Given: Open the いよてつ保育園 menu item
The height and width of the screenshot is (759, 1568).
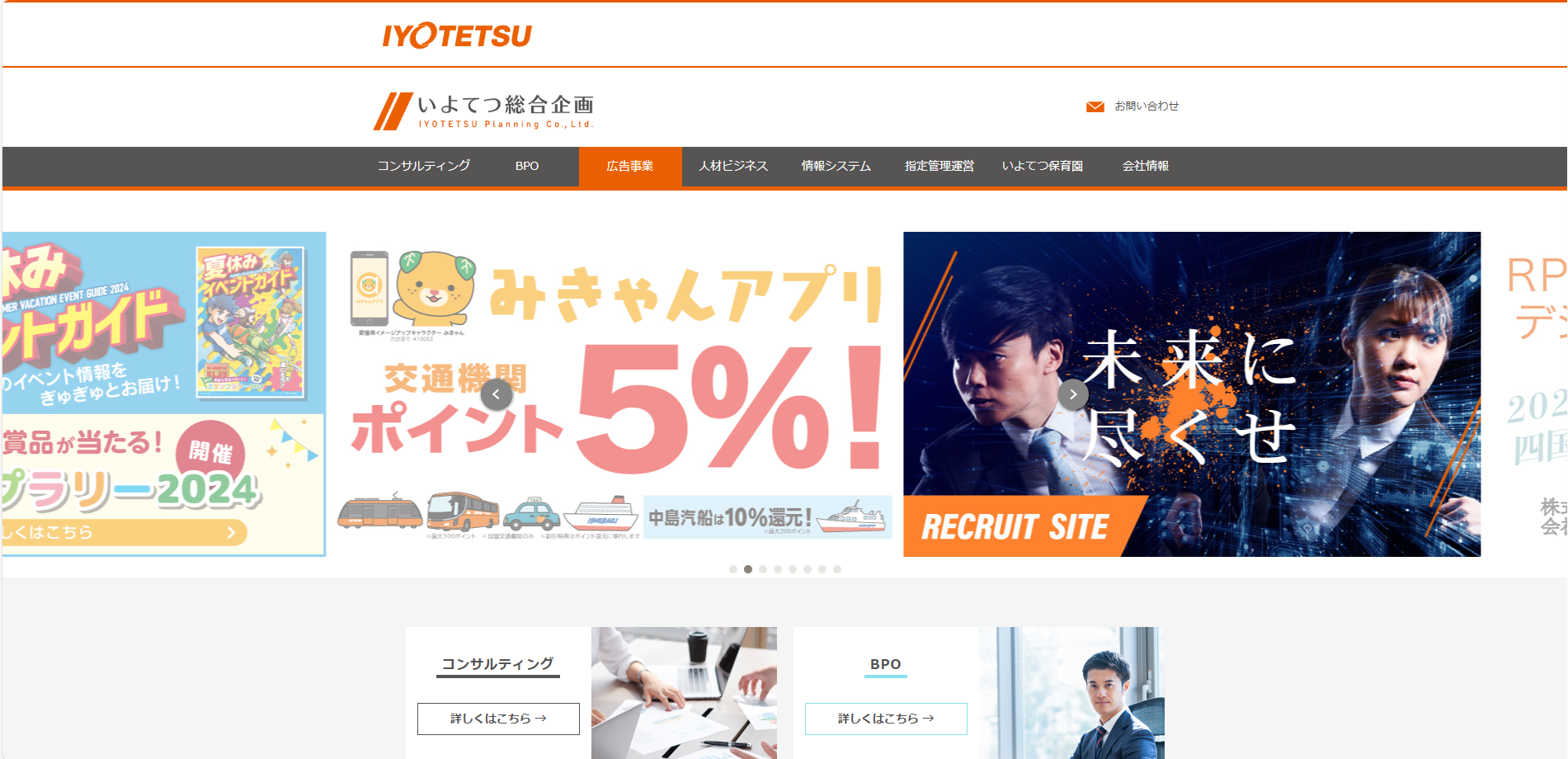Looking at the screenshot, I should click(1043, 166).
